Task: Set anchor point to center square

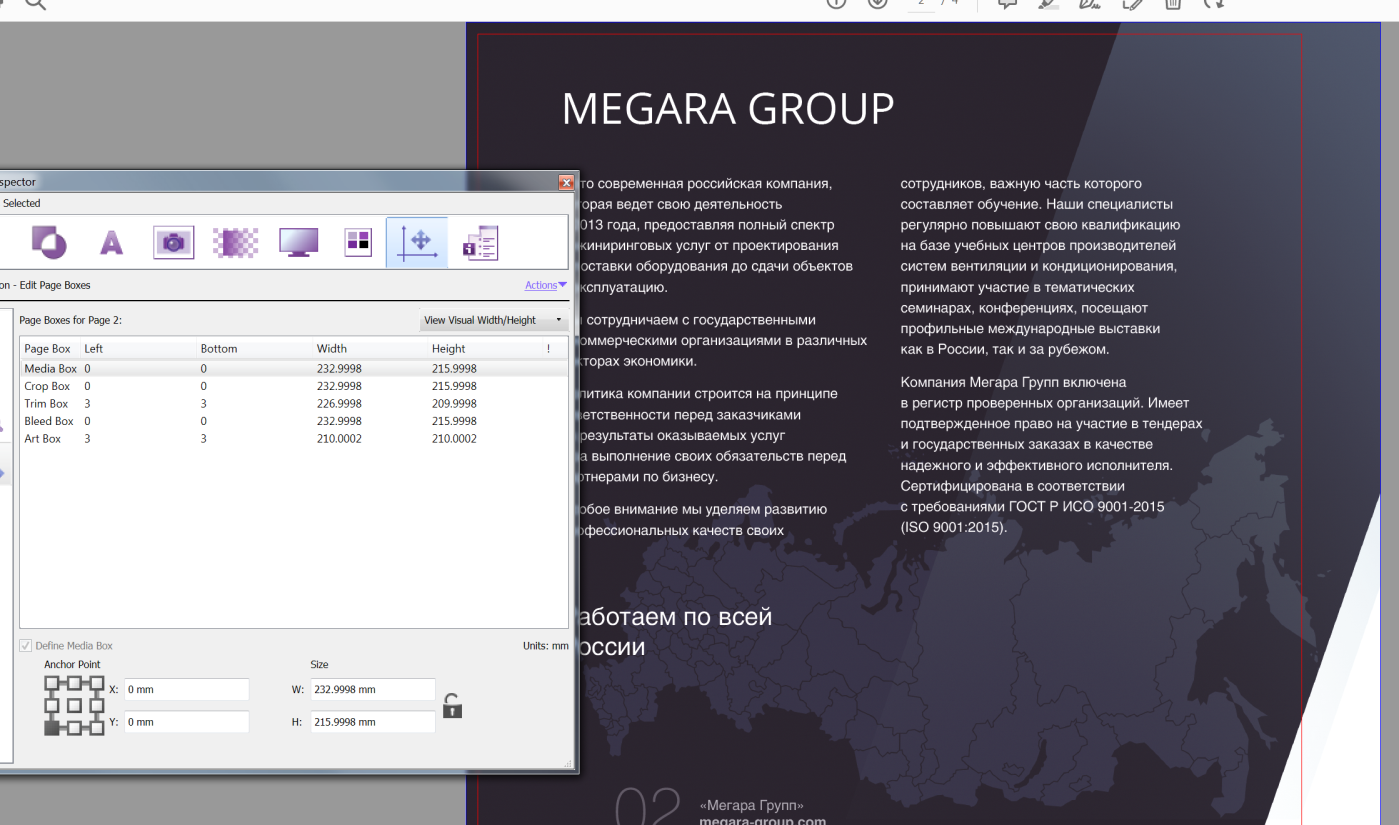Action: [74, 705]
